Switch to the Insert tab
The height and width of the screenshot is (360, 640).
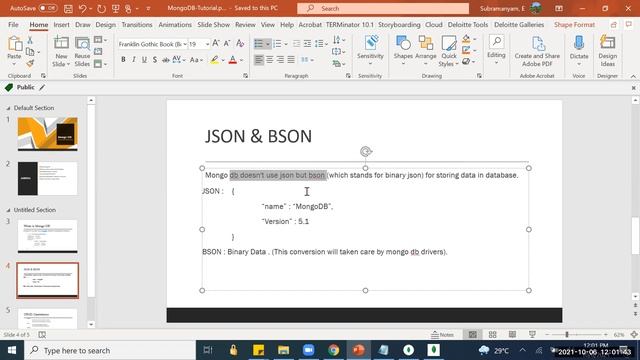click(61, 24)
